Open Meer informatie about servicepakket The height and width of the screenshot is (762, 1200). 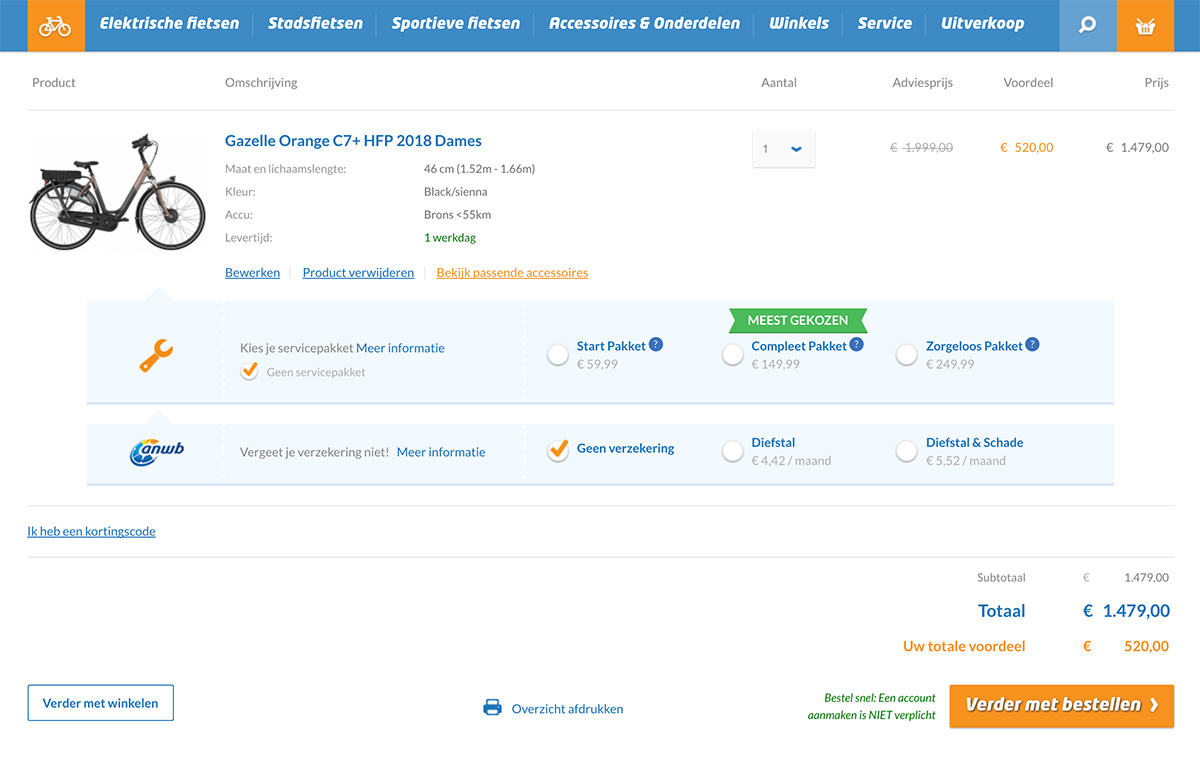coord(400,348)
